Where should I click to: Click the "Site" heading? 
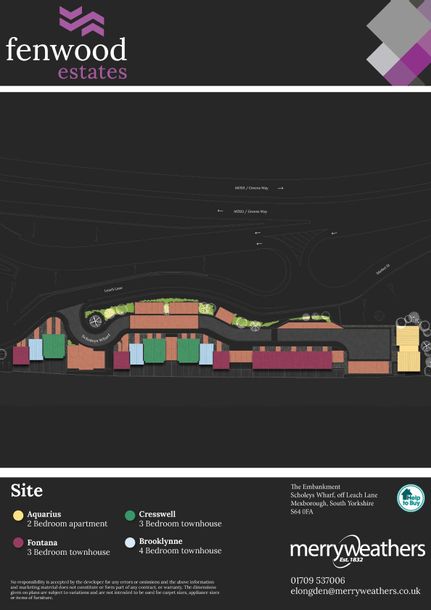coord(26,491)
